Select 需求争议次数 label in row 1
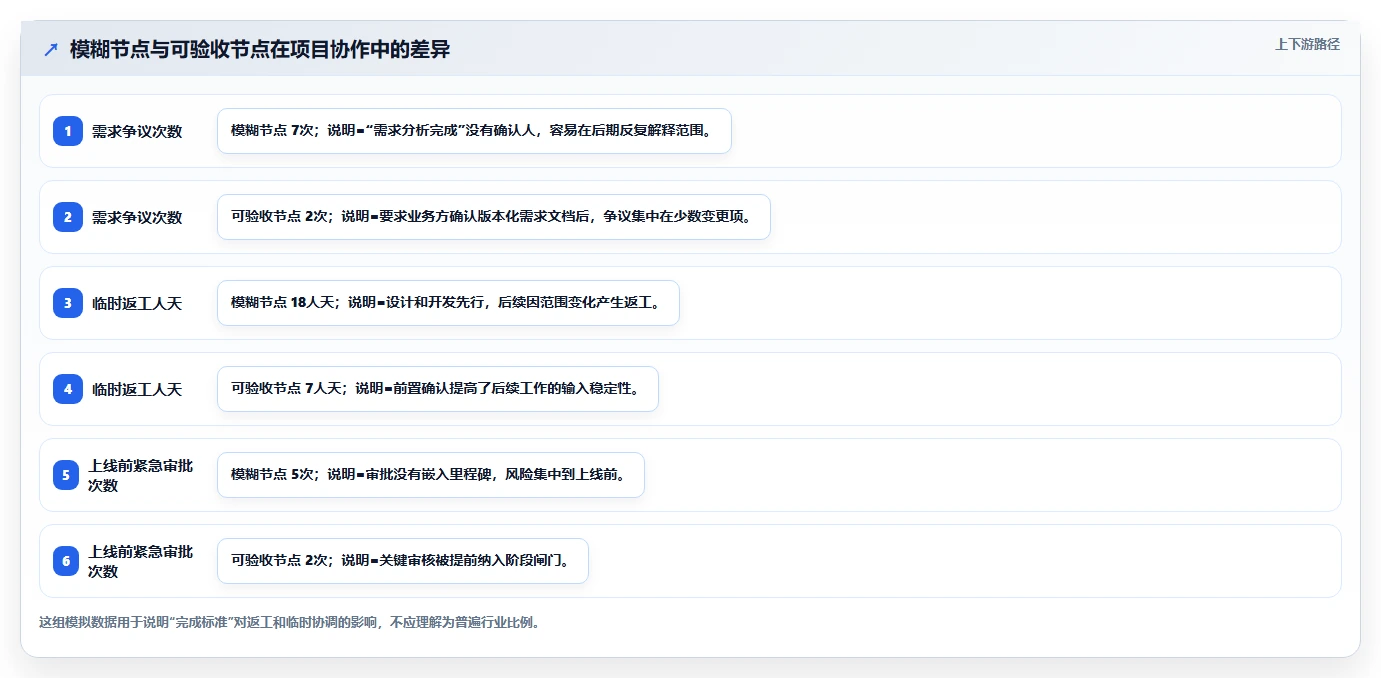This screenshot has height=678, width=1381. 137,131
